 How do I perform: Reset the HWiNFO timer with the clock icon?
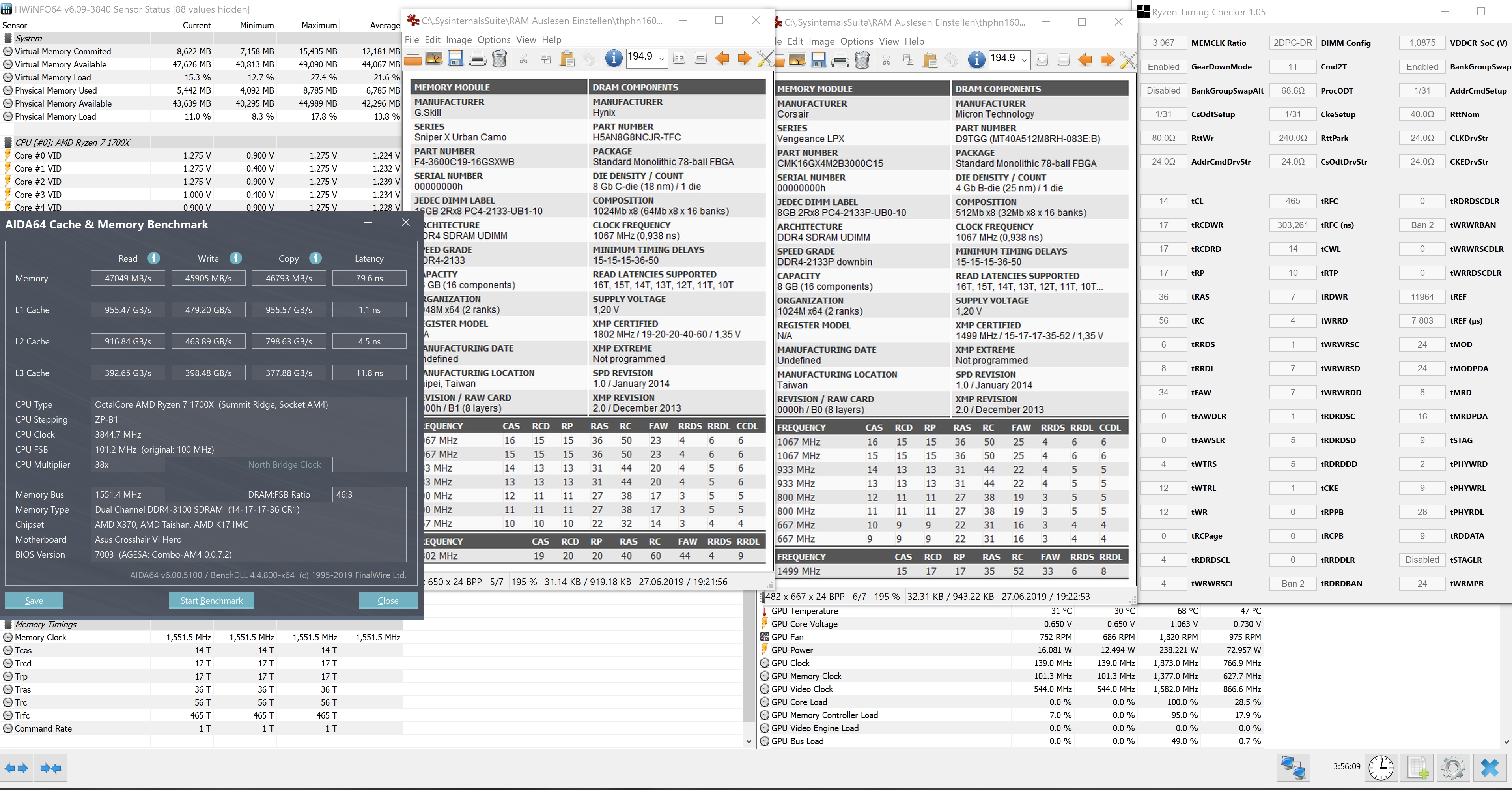pos(1381,768)
